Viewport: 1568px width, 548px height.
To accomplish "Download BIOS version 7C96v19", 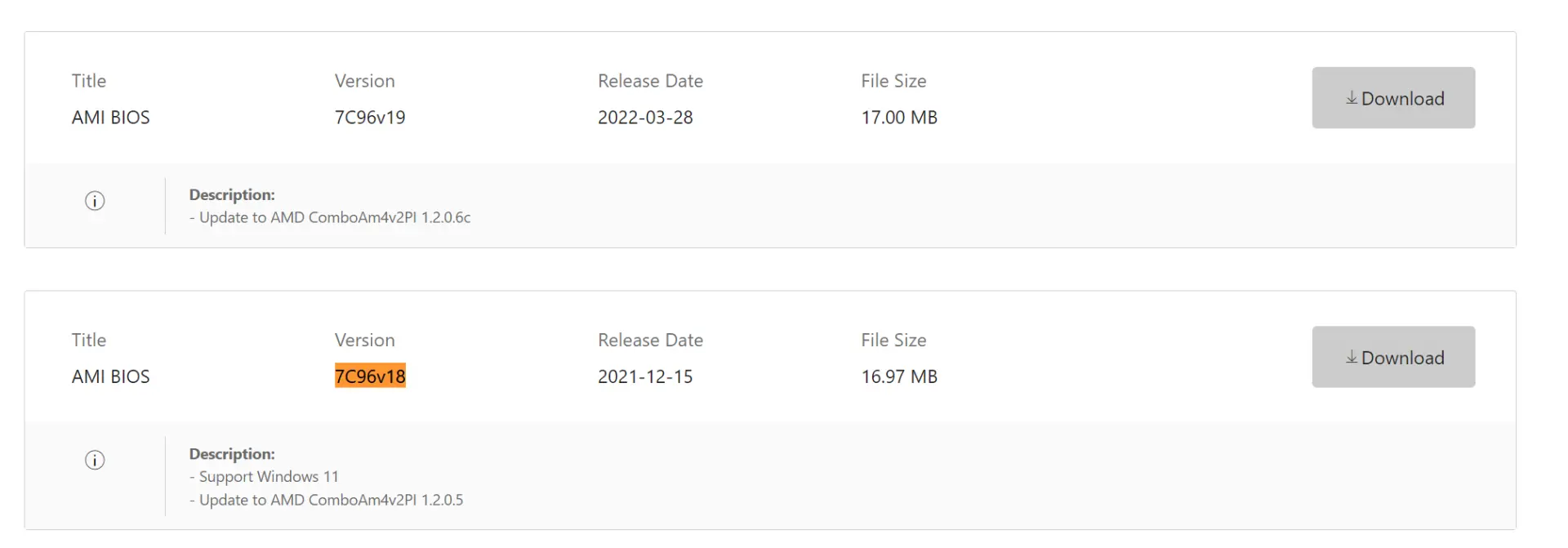I will pos(1393,98).
